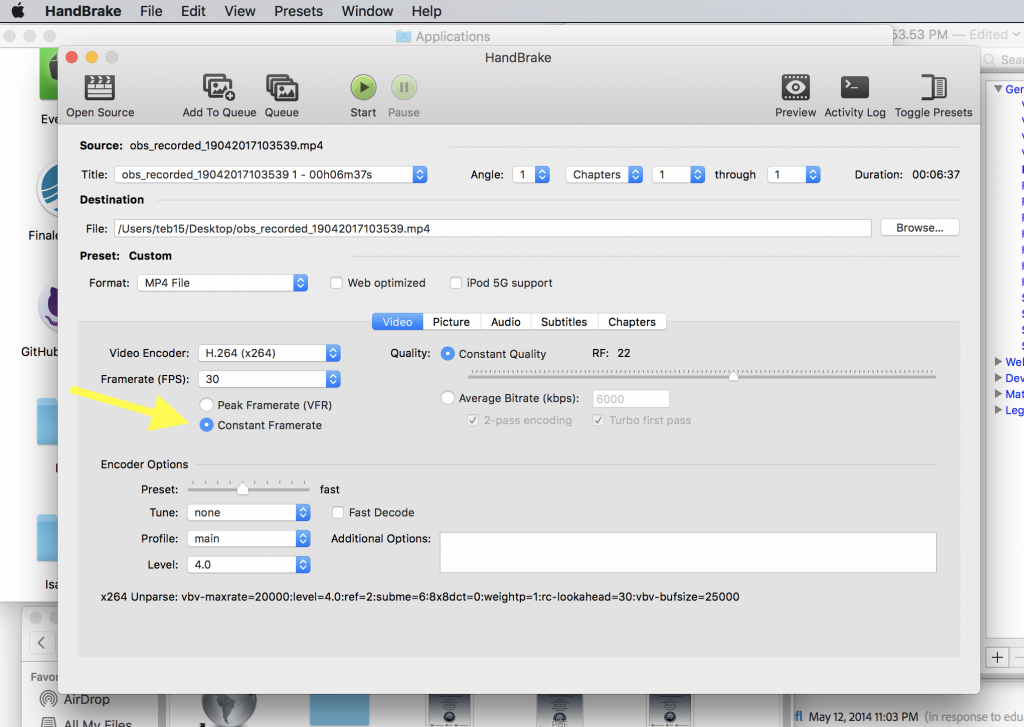The height and width of the screenshot is (727, 1024).
Task: Select the Constant Quality radio button
Action: pos(447,353)
